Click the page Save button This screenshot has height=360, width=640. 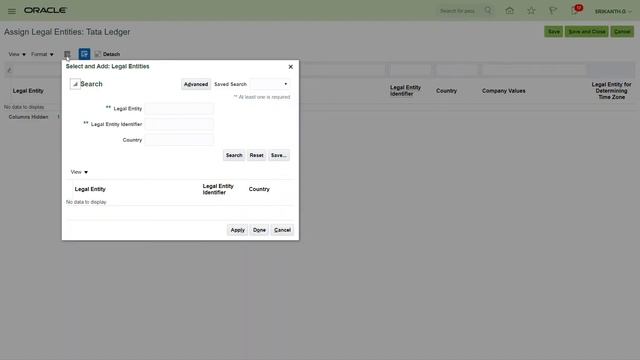553,31
